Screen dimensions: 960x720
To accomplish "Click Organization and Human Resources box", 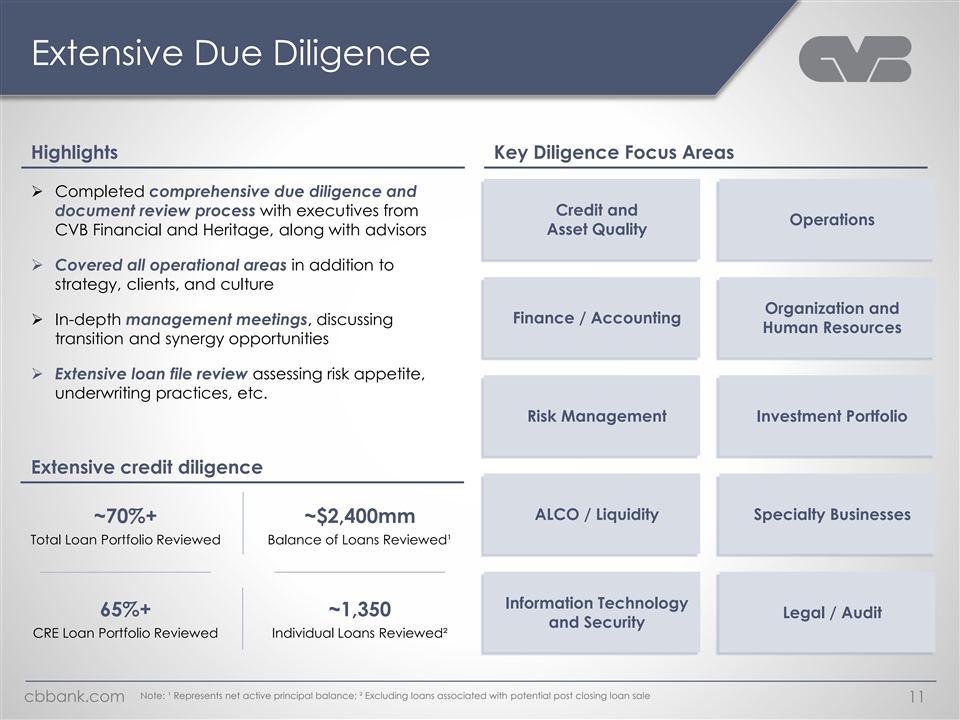I will [x=831, y=318].
